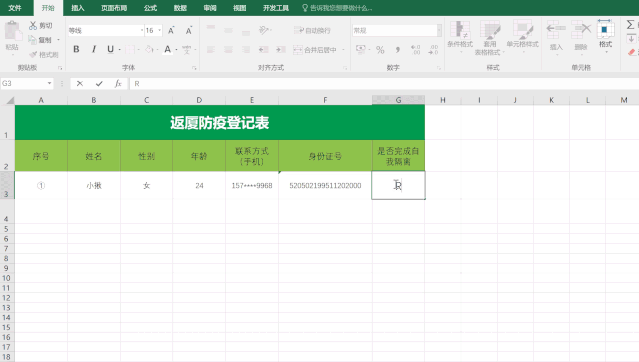
Task: Open the Merge and Center dropdown arrow
Action: coord(344,50)
